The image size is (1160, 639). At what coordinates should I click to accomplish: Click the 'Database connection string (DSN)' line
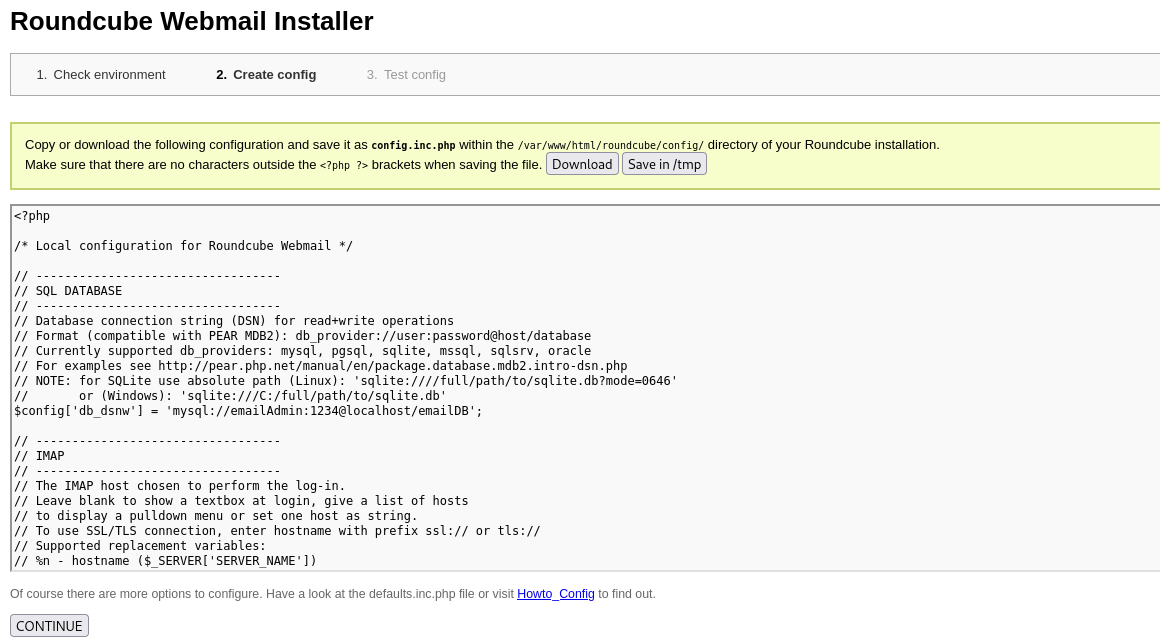click(x=234, y=320)
